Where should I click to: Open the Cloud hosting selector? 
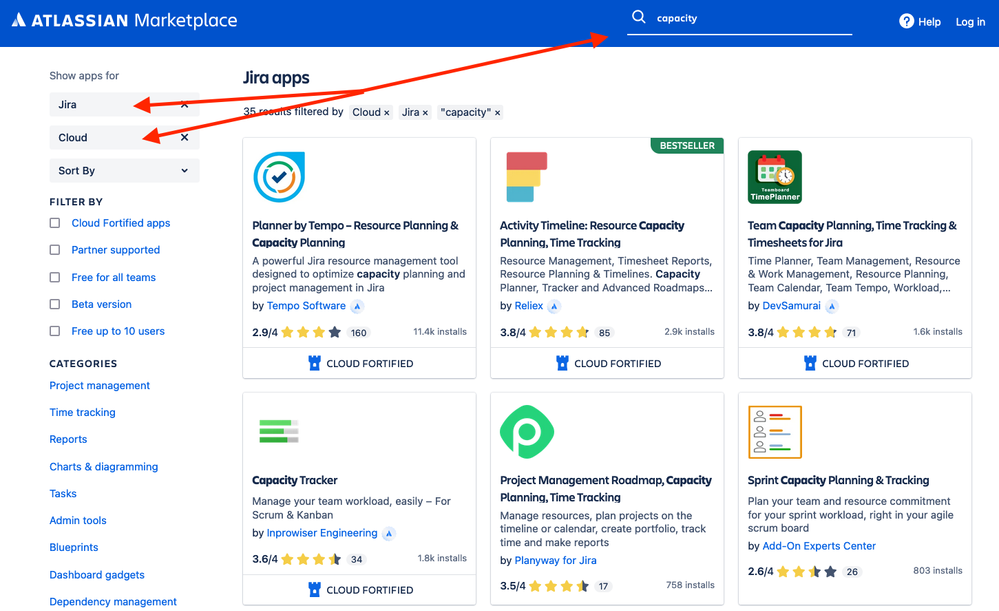coord(124,138)
